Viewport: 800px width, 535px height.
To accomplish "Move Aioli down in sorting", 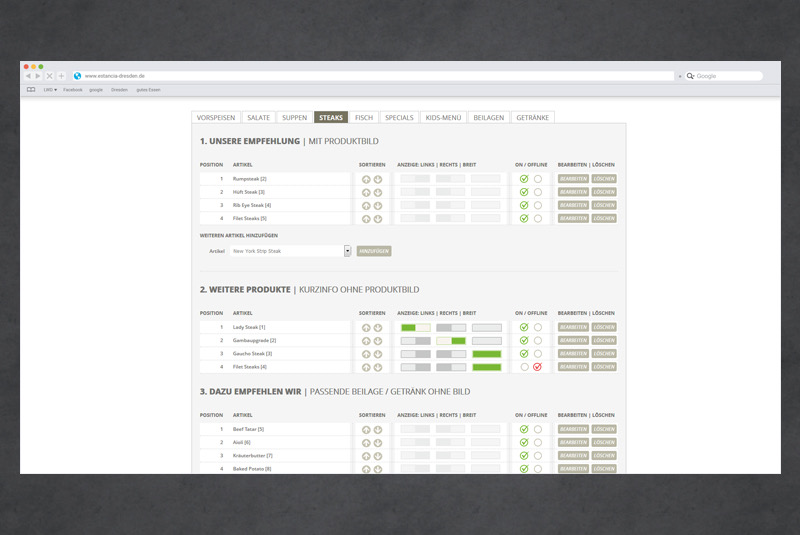I will pyautogui.click(x=378, y=443).
